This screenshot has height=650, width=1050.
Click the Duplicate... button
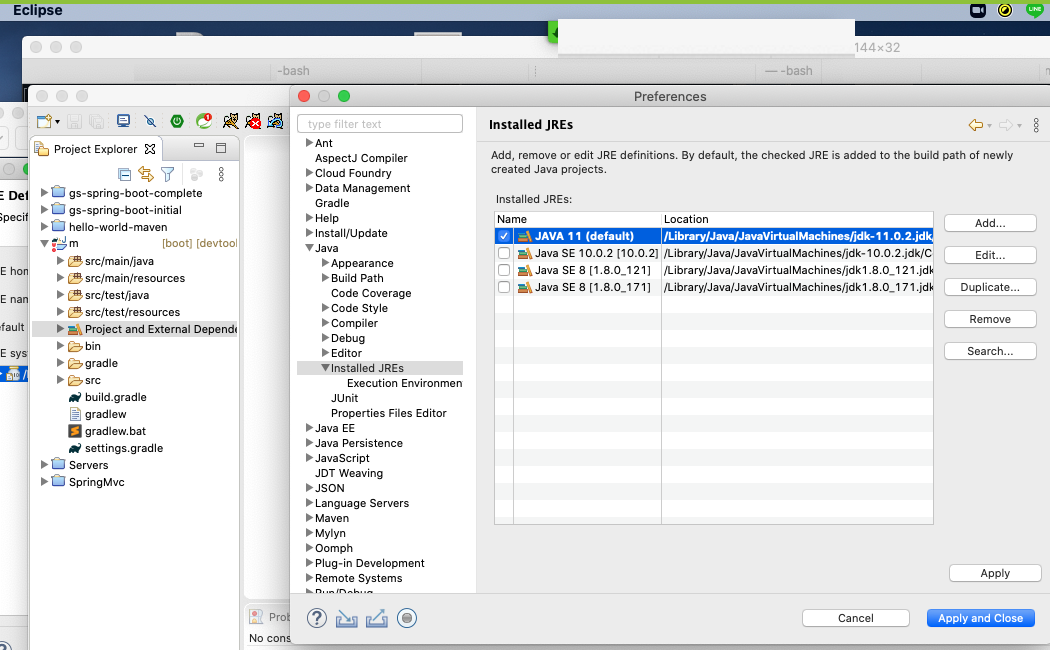[x=990, y=287]
